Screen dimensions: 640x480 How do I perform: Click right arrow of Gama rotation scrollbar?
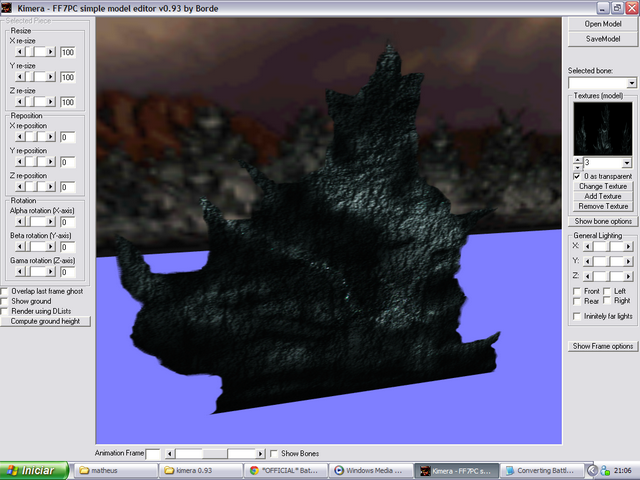51,271
